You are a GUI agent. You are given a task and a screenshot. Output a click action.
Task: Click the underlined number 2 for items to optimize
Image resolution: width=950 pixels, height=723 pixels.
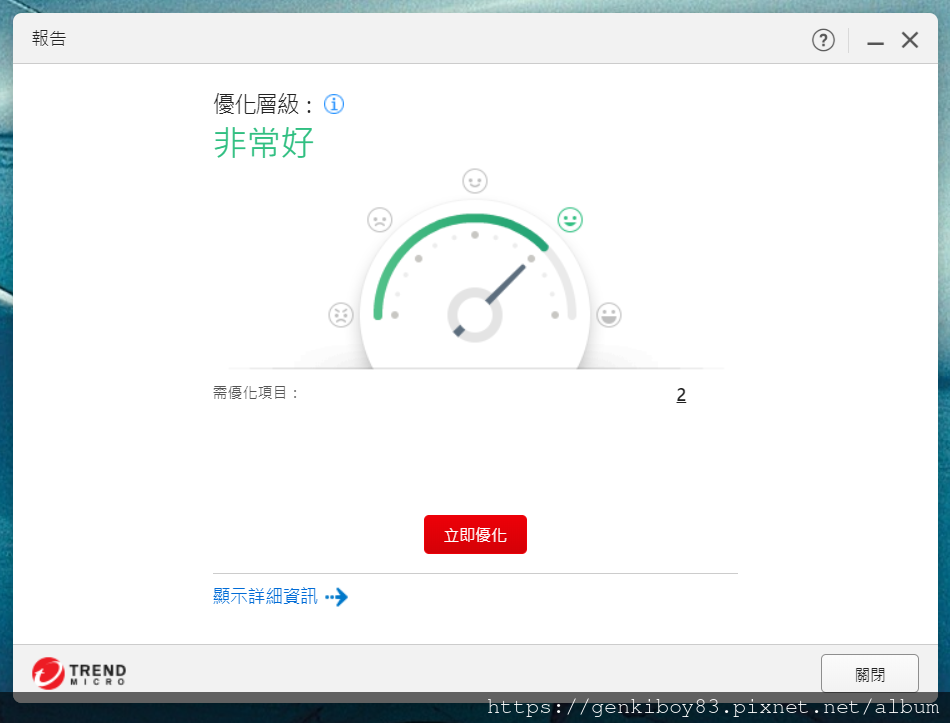tap(681, 395)
